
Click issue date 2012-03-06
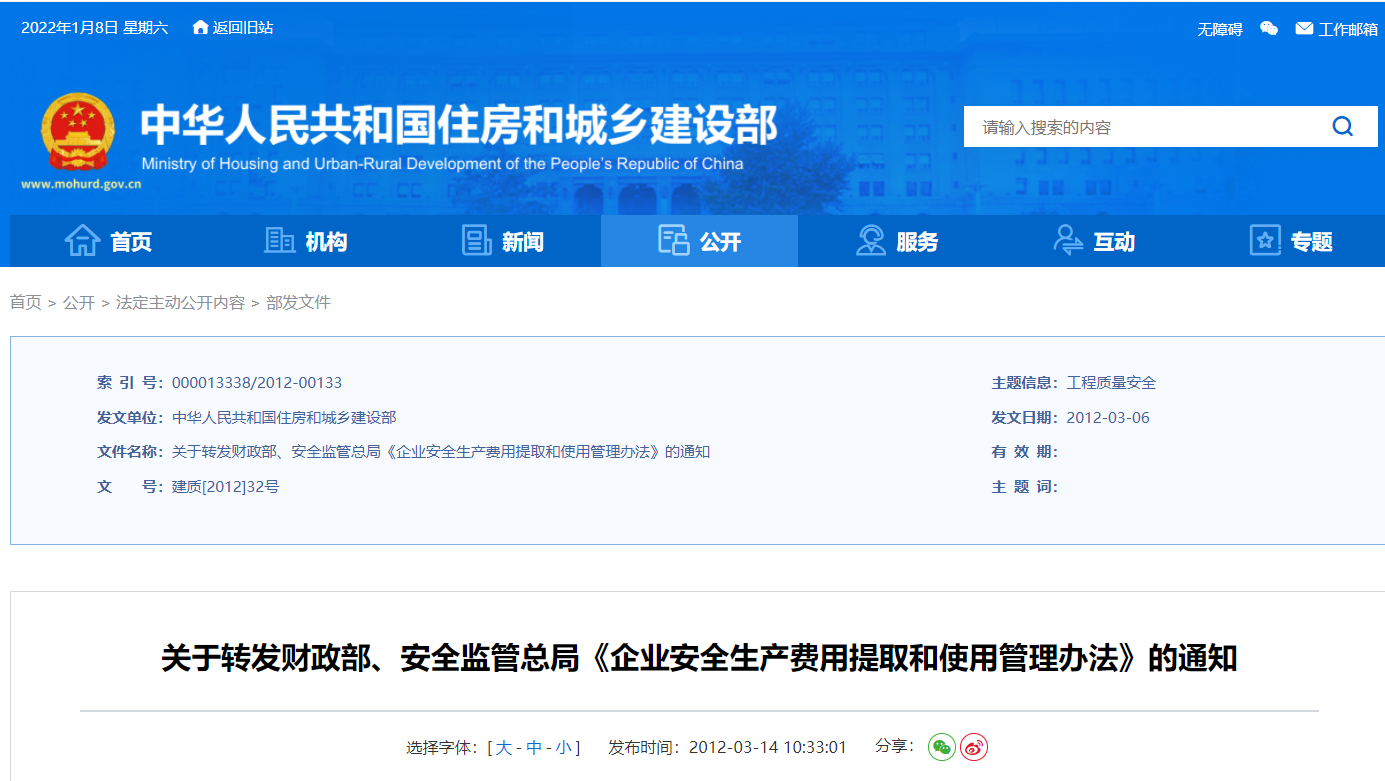[1108, 418]
